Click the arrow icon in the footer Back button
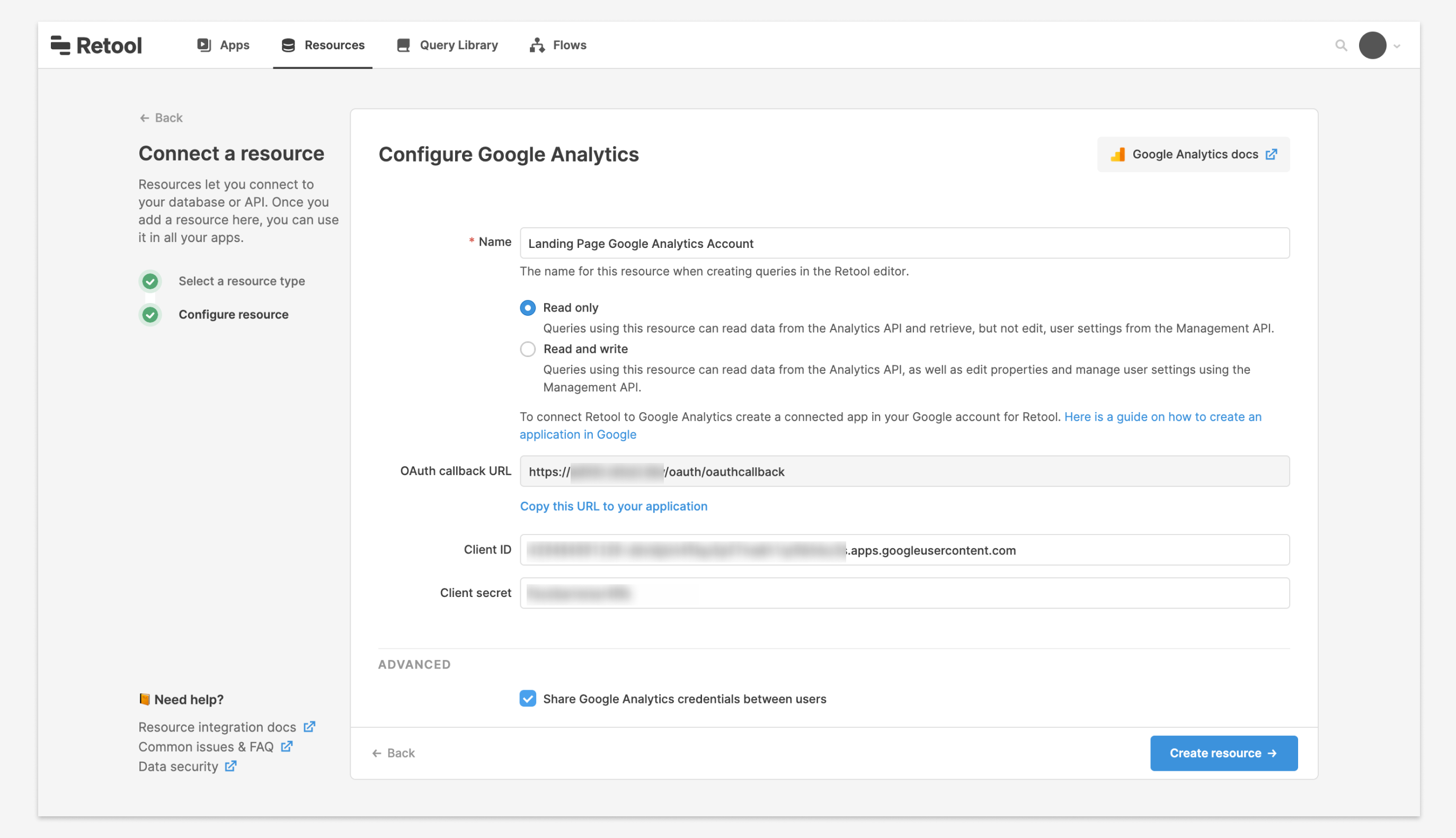 [376, 753]
